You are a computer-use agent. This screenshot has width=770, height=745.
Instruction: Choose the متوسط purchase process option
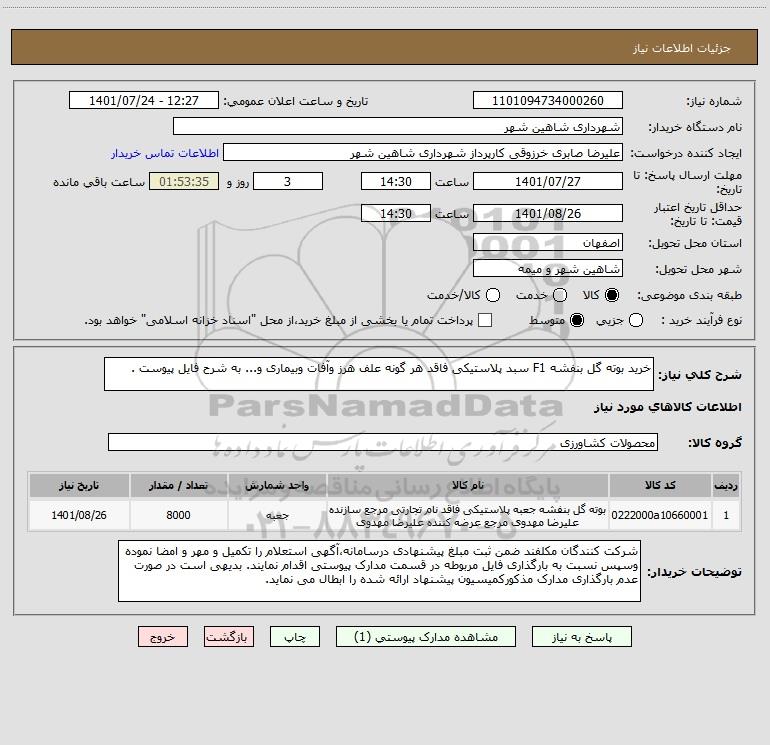pyautogui.click(x=577, y=320)
